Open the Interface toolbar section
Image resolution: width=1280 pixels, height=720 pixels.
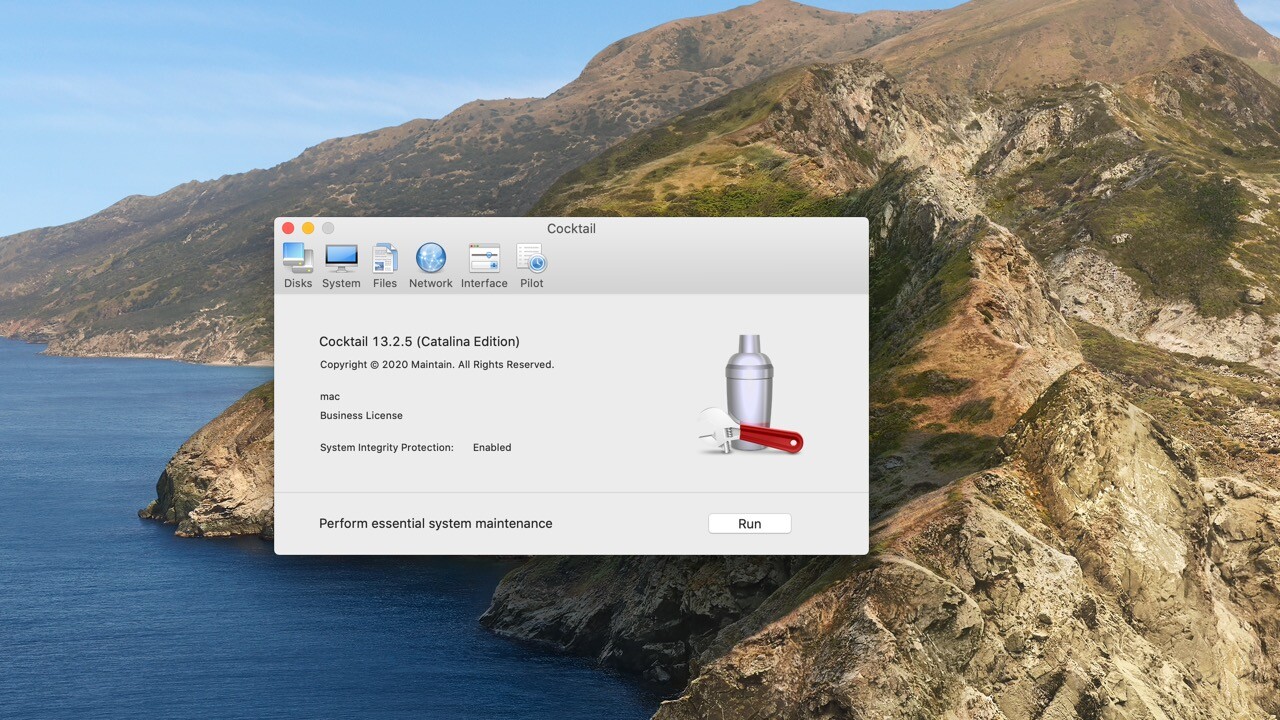coord(484,266)
